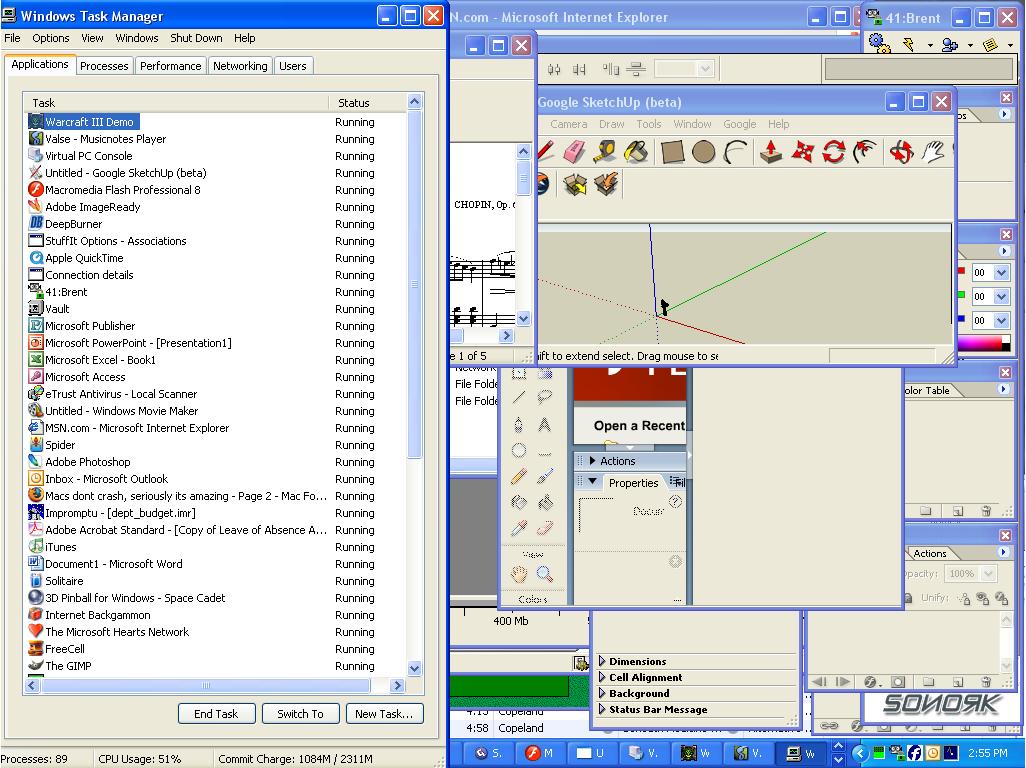Select the Oval tool in Flash tools panel
The width and height of the screenshot is (1026, 768).
pyautogui.click(x=519, y=451)
